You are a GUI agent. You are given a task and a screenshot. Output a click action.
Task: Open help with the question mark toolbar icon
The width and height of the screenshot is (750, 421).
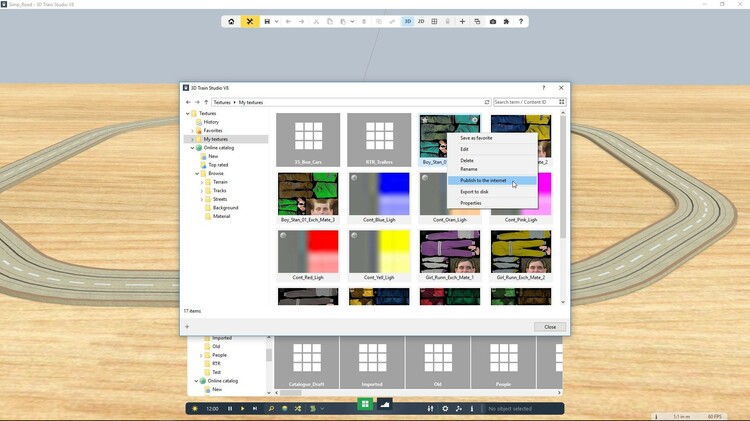521,22
